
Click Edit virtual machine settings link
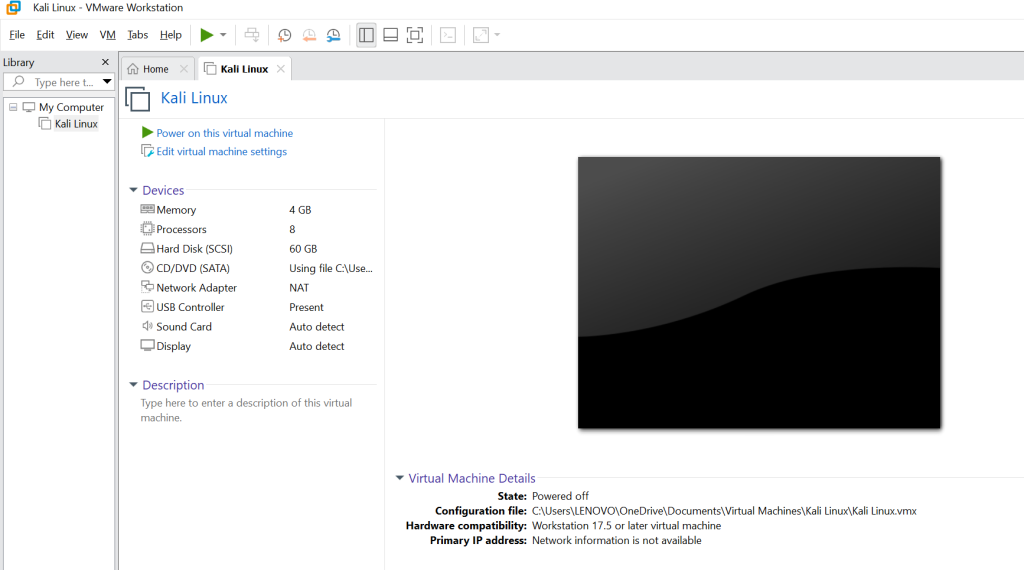(x=221, y=152)
